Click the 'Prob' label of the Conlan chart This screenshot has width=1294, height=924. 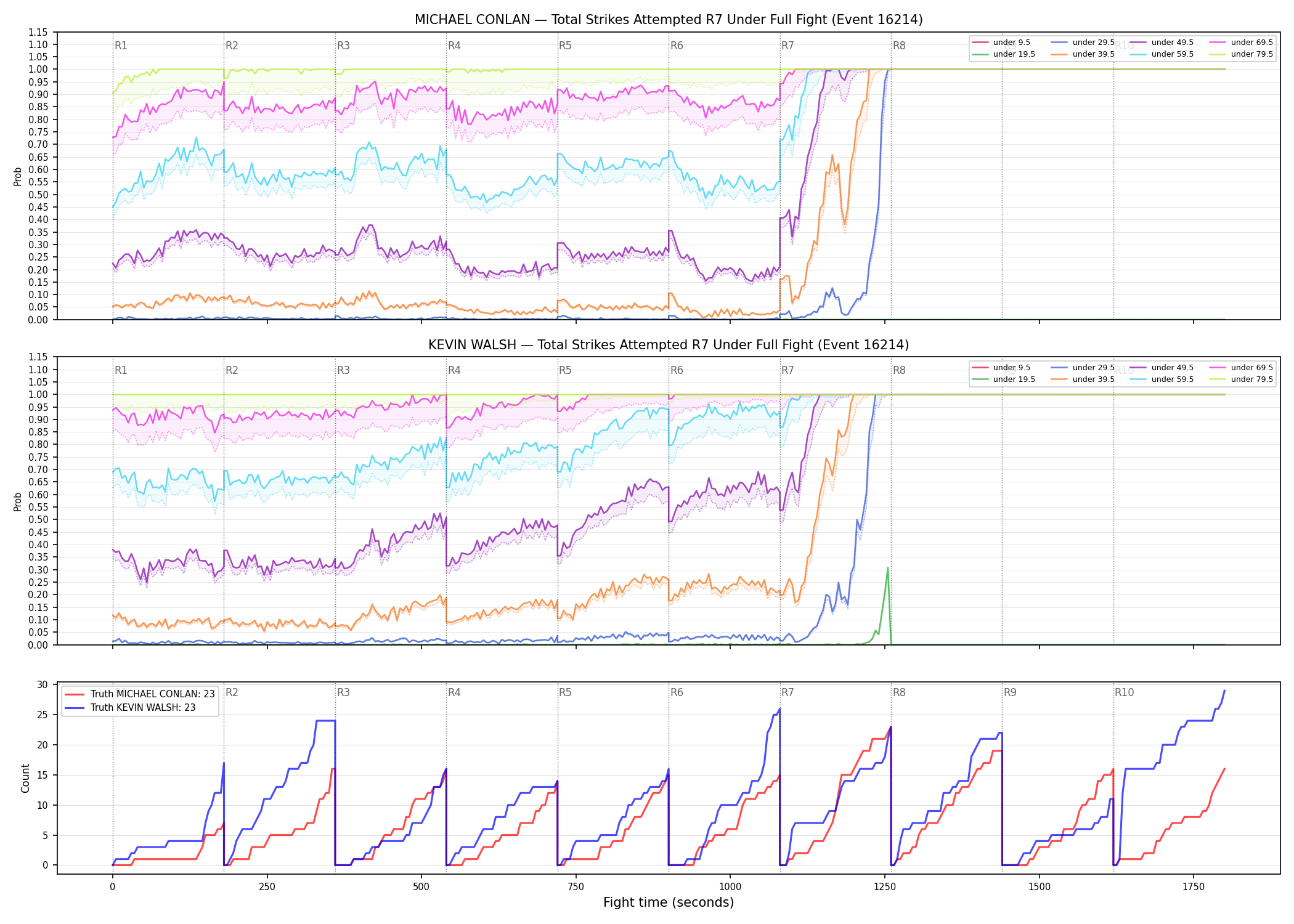(x=18, y=176)
